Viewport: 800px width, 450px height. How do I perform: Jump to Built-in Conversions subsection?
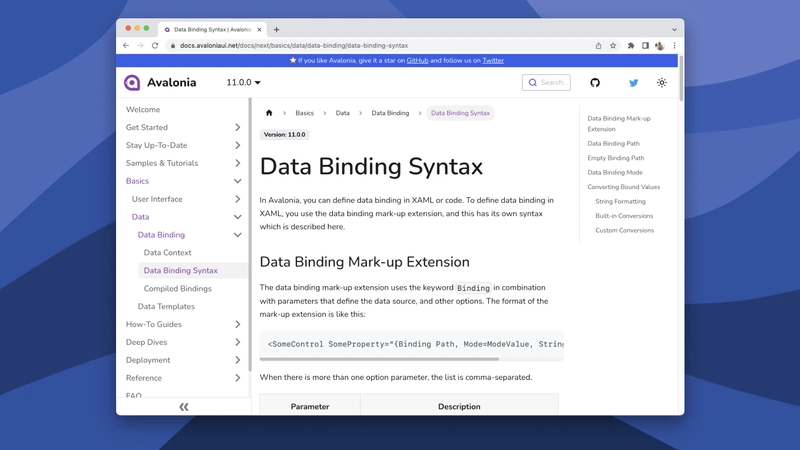[x=624, y=216]
